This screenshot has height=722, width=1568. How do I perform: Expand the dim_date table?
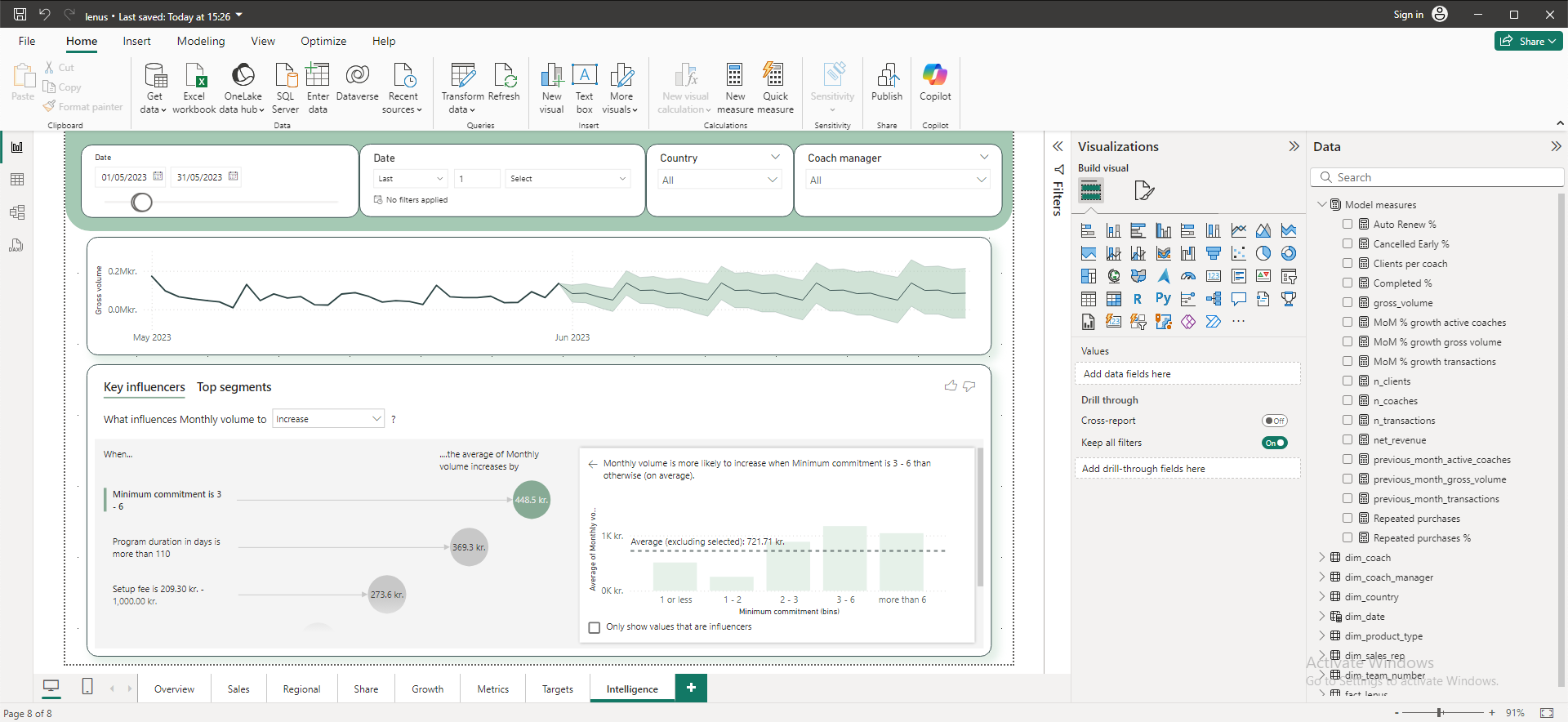coord(1322,616)
